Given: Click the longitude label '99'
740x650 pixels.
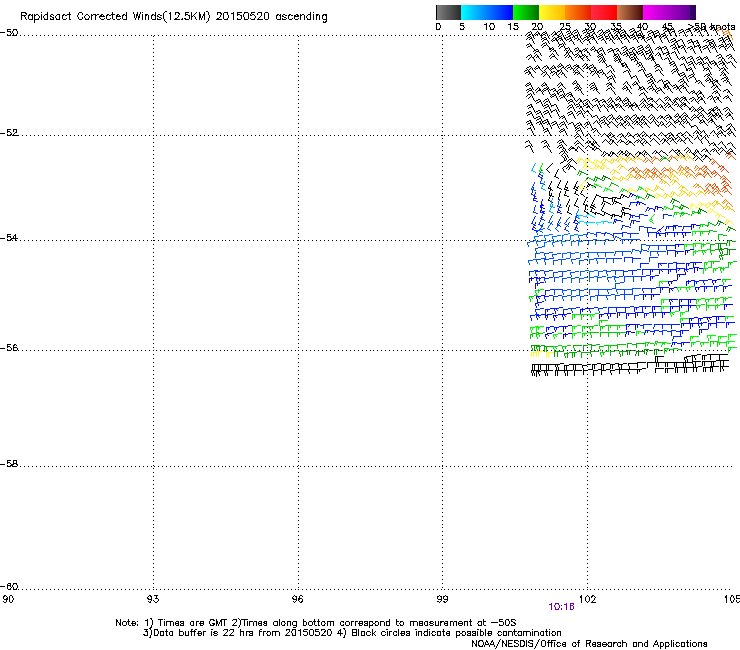Looking at the screenshot, I should [x=442, y=599].
